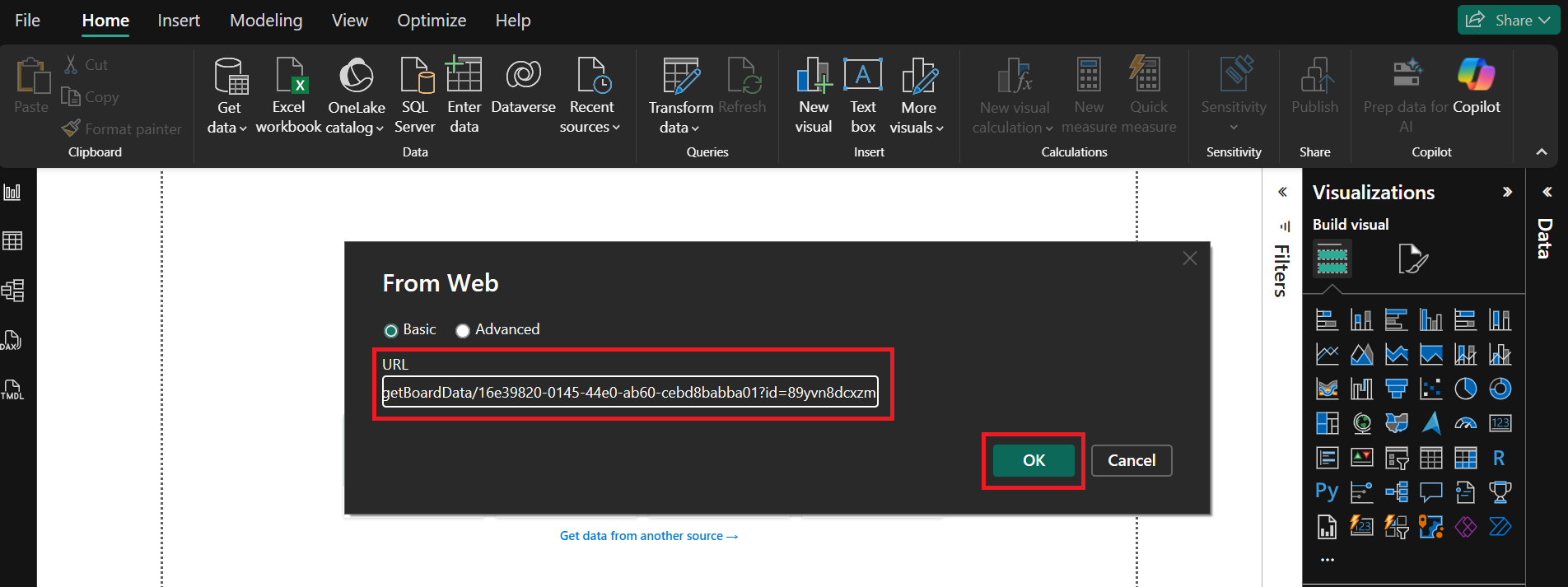Pick the Scatter chart visual

[1430, 389]
